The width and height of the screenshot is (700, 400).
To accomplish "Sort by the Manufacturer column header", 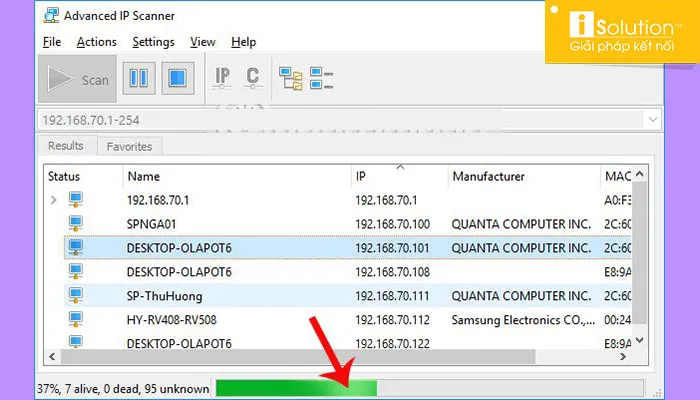I will tap(488, 176).
